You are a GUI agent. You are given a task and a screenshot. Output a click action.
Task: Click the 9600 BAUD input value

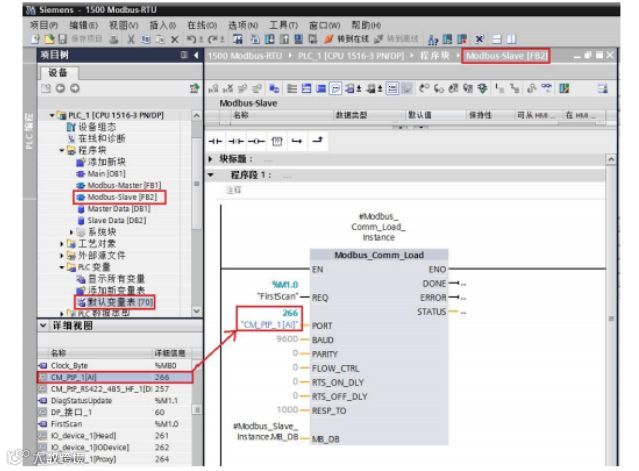click(x=287, y=339)
